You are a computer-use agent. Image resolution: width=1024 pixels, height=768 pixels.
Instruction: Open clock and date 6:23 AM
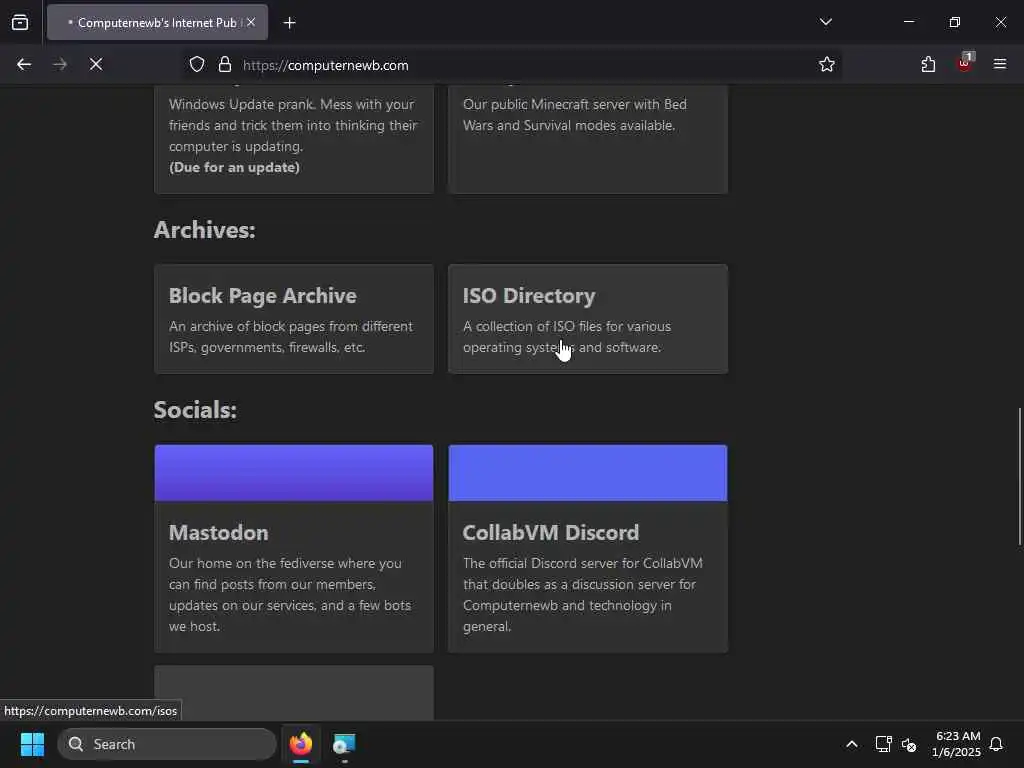(x=956, y=744)
